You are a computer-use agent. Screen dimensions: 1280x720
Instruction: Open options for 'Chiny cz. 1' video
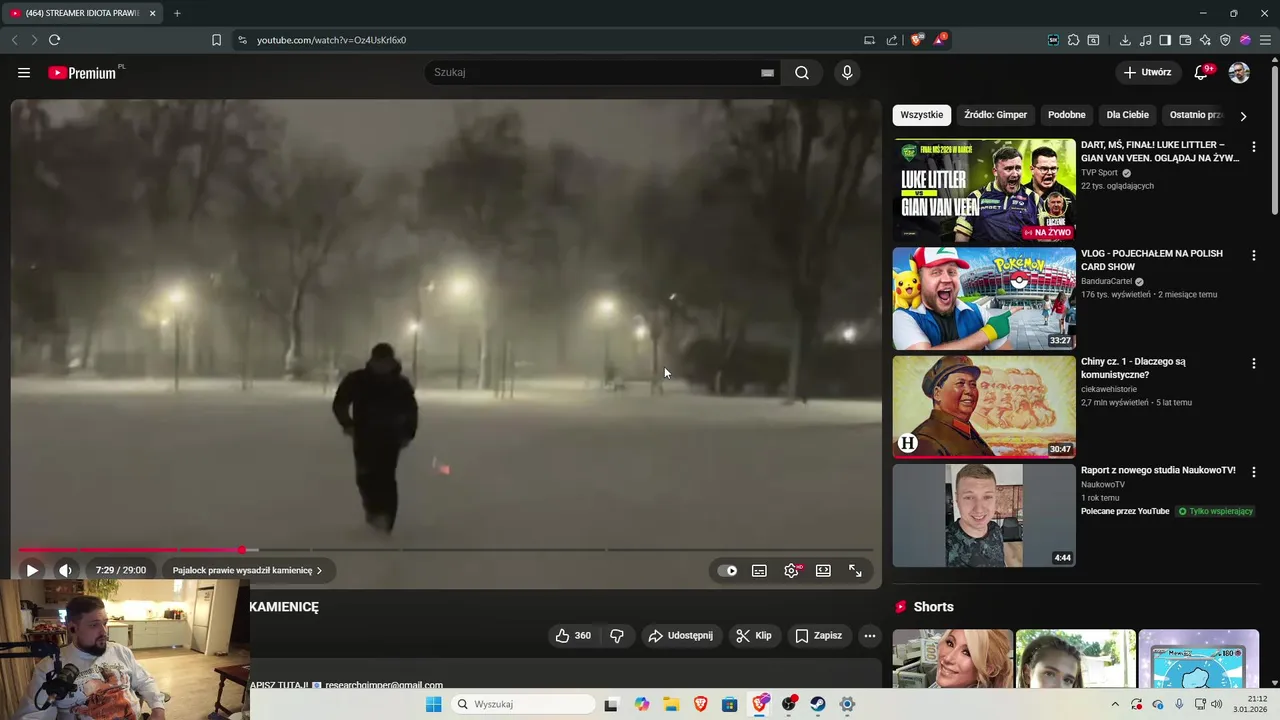1253,364
